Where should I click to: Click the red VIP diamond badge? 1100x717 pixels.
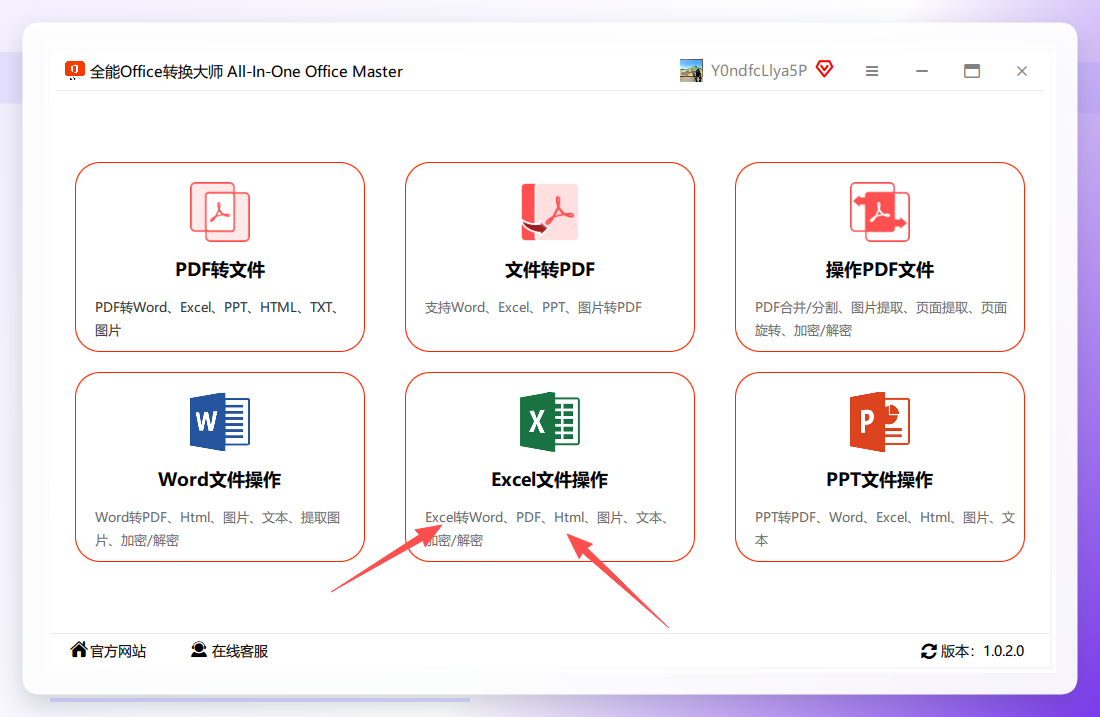(825, 69)
